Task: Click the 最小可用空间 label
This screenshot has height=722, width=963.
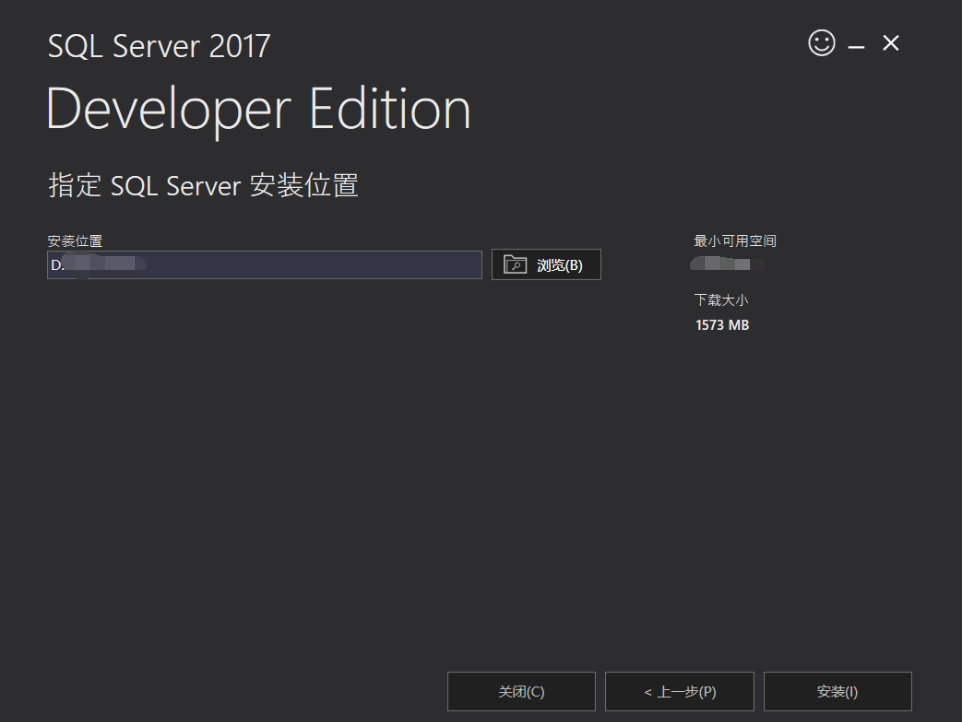Action: 732,240
